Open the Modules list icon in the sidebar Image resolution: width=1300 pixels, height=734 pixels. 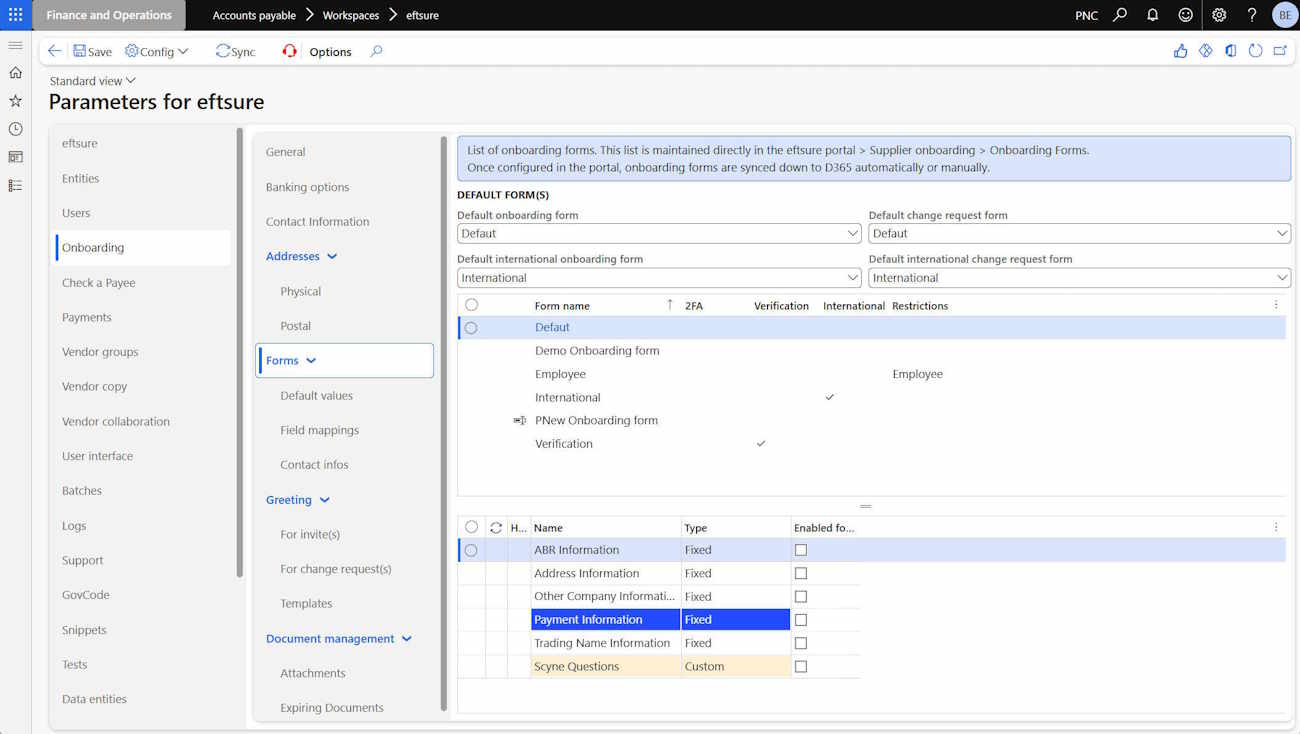[15, 185]
